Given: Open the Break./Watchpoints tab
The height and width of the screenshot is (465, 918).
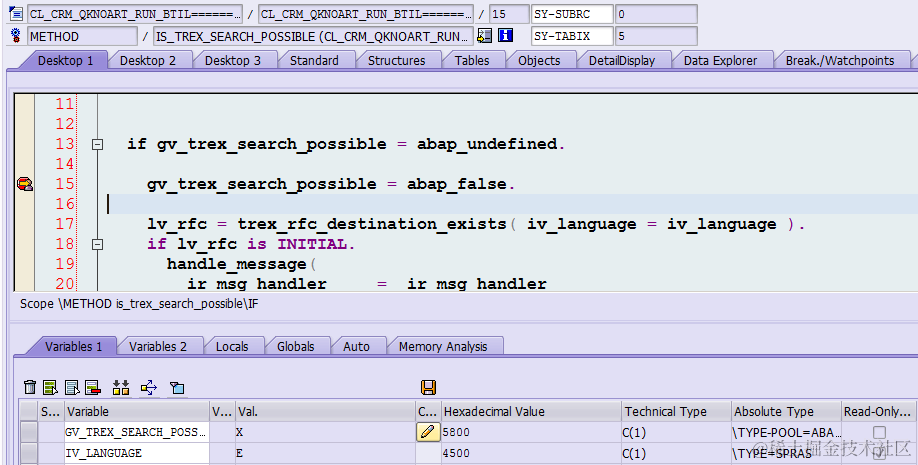Looking at the screenshot, I should 840,60.
